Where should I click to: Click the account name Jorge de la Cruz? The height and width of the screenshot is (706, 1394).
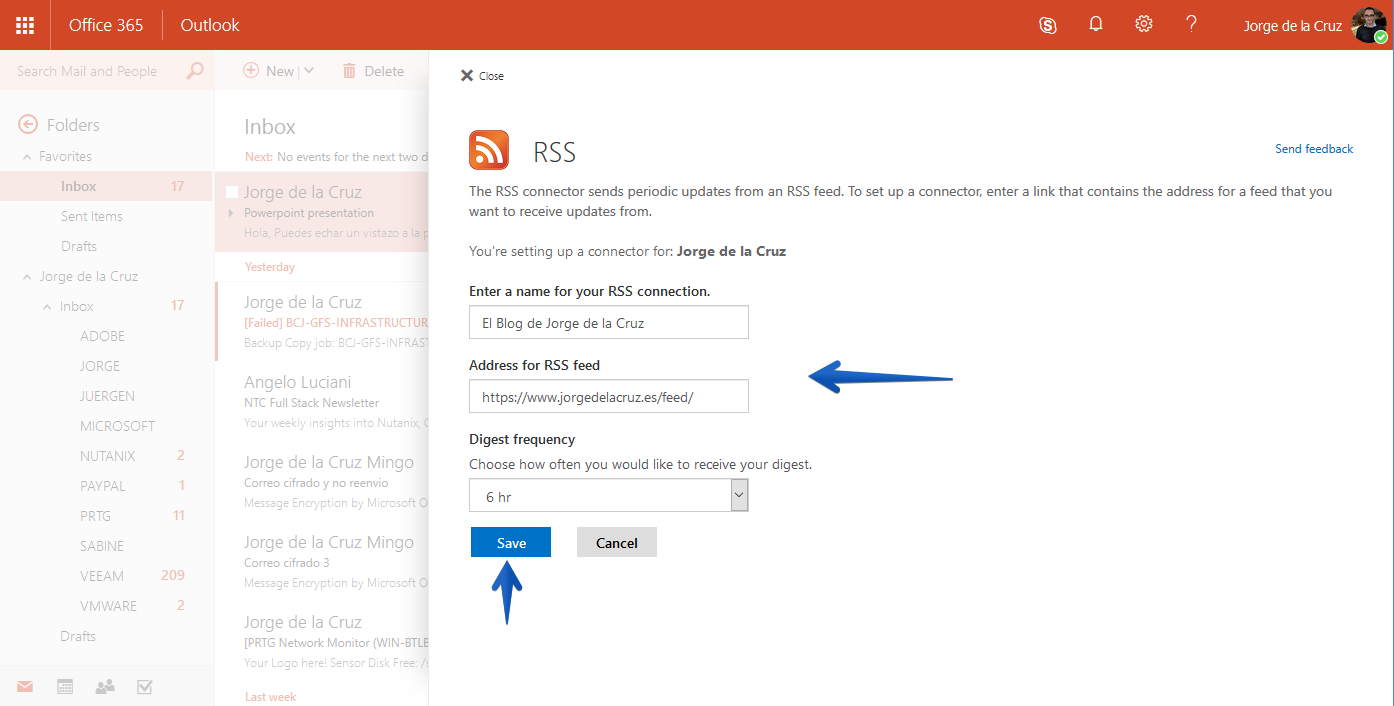[x=1292, y=26]
